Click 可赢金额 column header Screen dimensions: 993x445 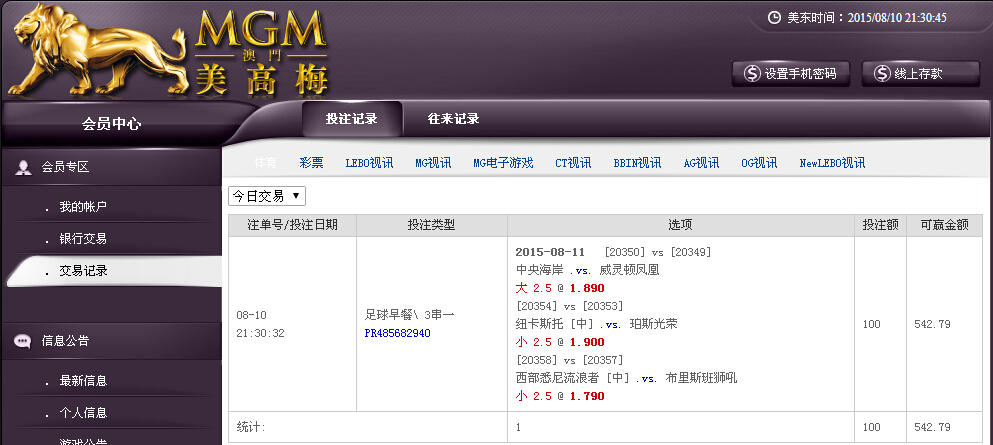[x=944, y=225]
